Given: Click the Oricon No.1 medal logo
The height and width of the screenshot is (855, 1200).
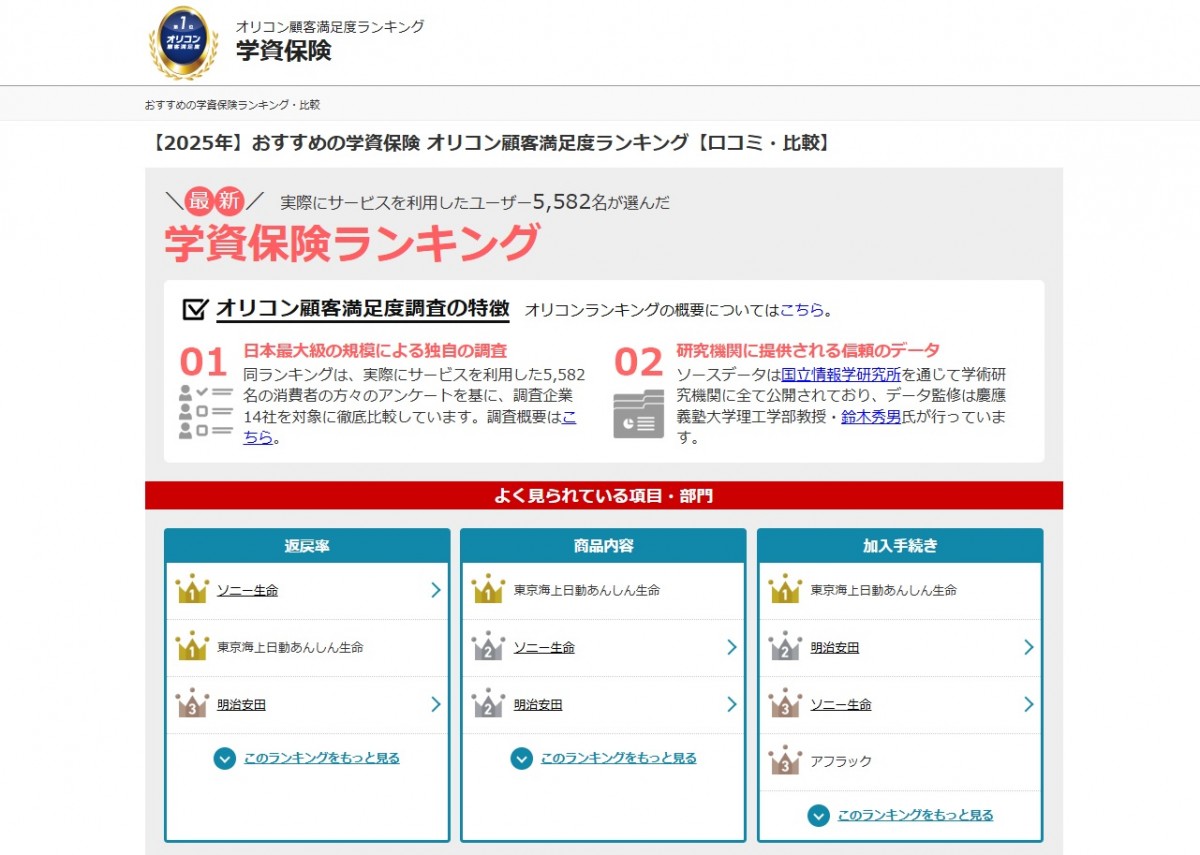Looking at the screenshot, I should click(x=183, y=43).
